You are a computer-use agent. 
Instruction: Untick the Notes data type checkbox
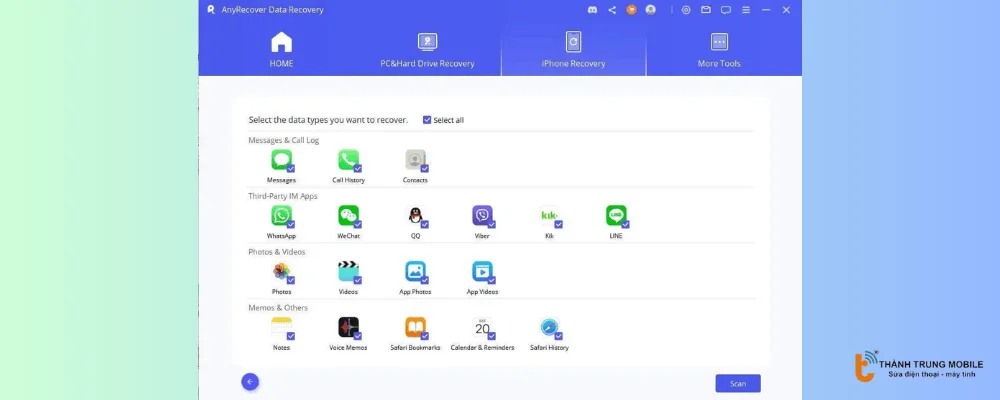point(290,337)
